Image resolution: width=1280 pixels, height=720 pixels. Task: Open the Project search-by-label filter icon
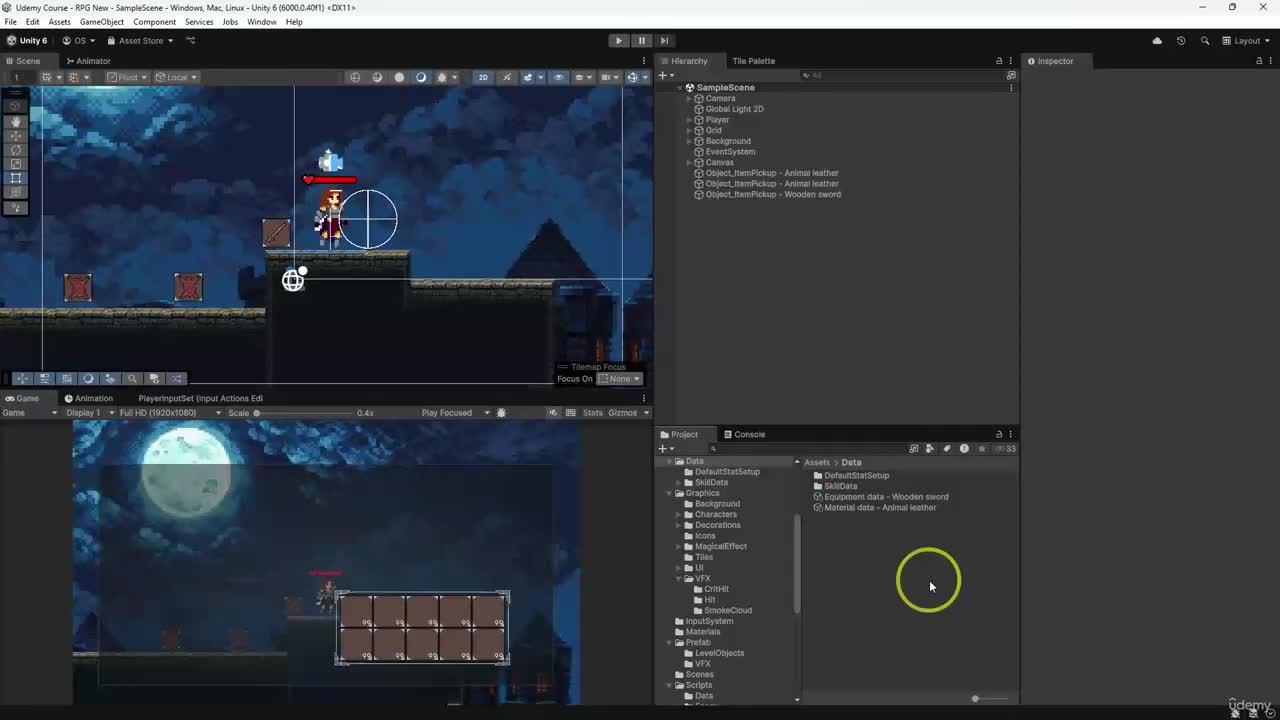click(x=947, y=449)
